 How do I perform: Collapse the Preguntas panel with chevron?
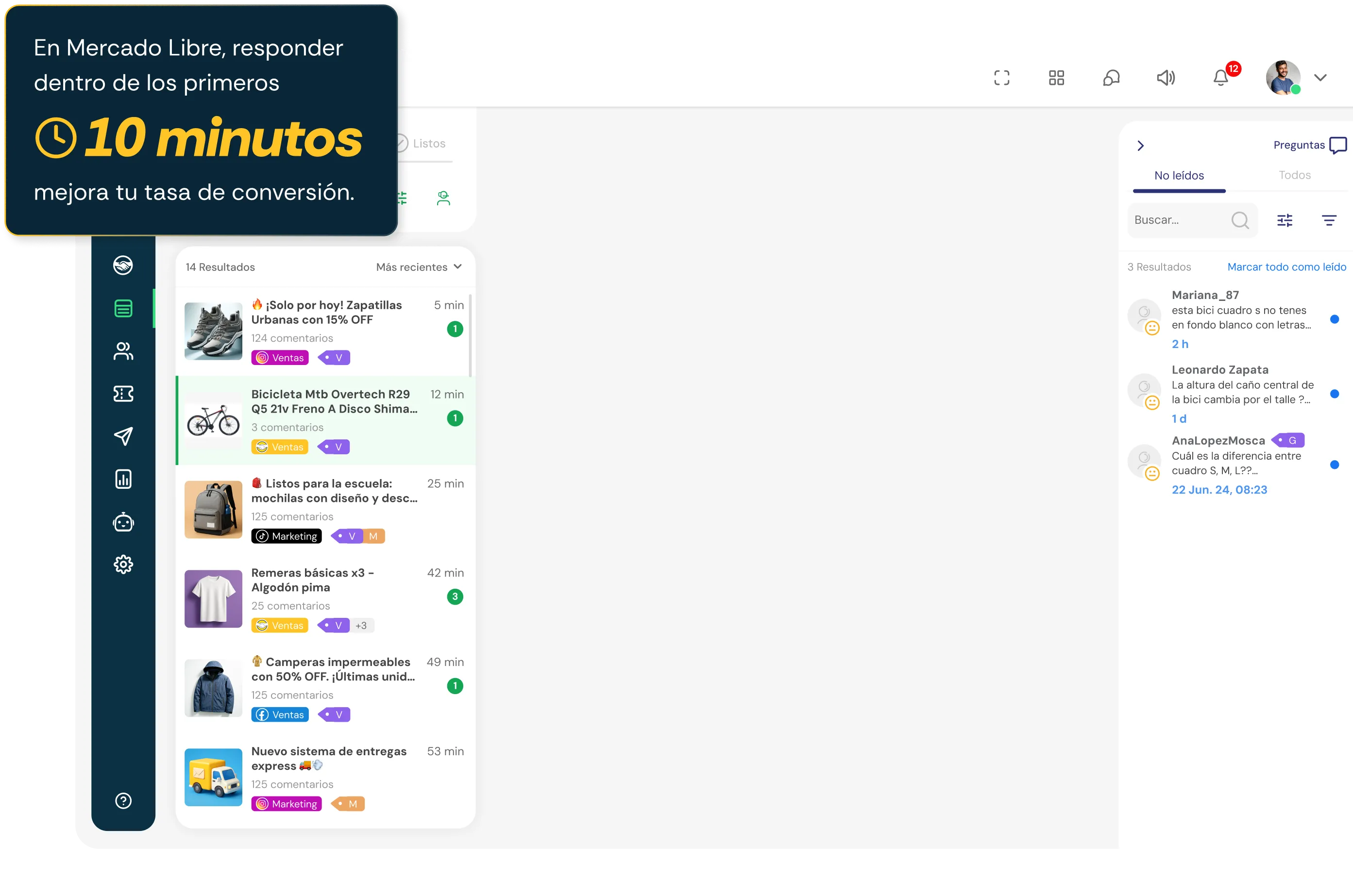pyautogui.click(x=1140, y=146)
